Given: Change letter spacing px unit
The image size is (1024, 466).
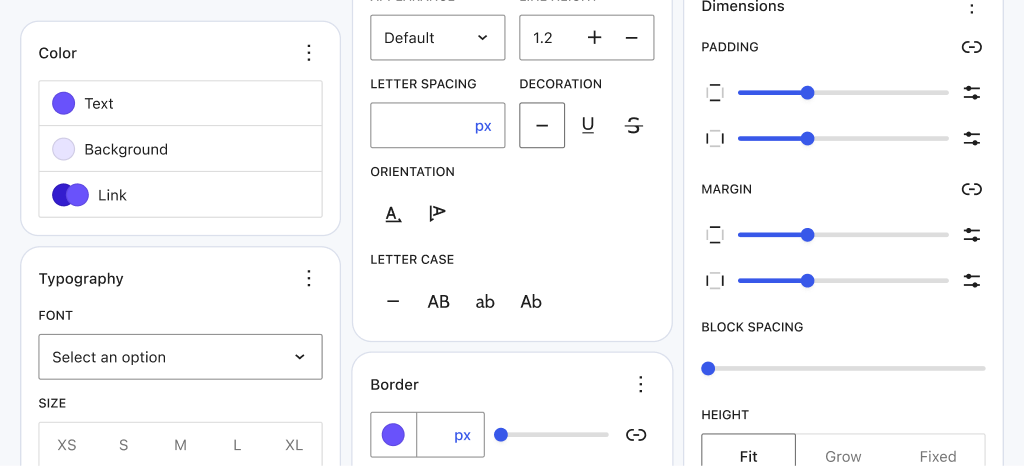Looking at the screenshot, I should 483,126.
